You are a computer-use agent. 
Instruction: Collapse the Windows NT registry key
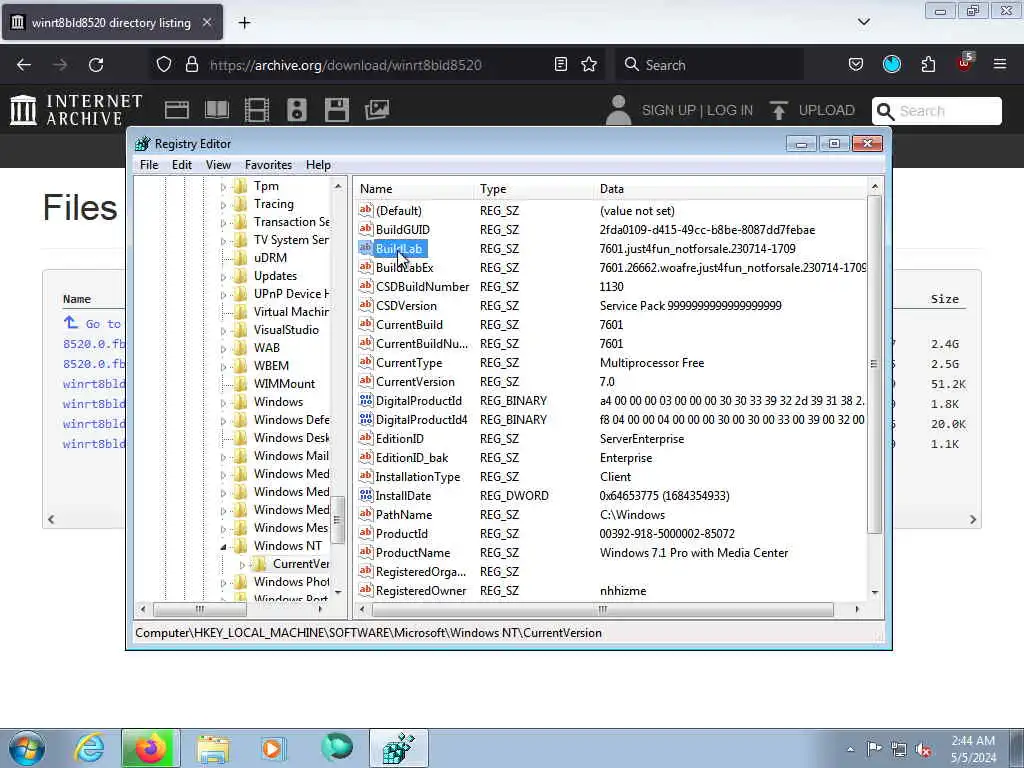(223, 546)
